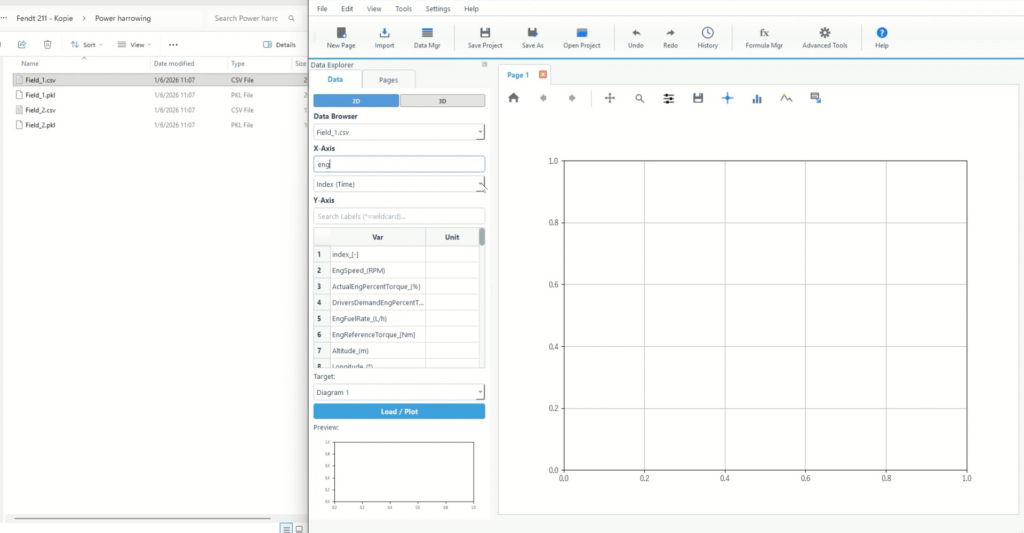Select the pan tool in plot toolbar
The height and width of the screenshot is (533, 1024).
point(610,98)
